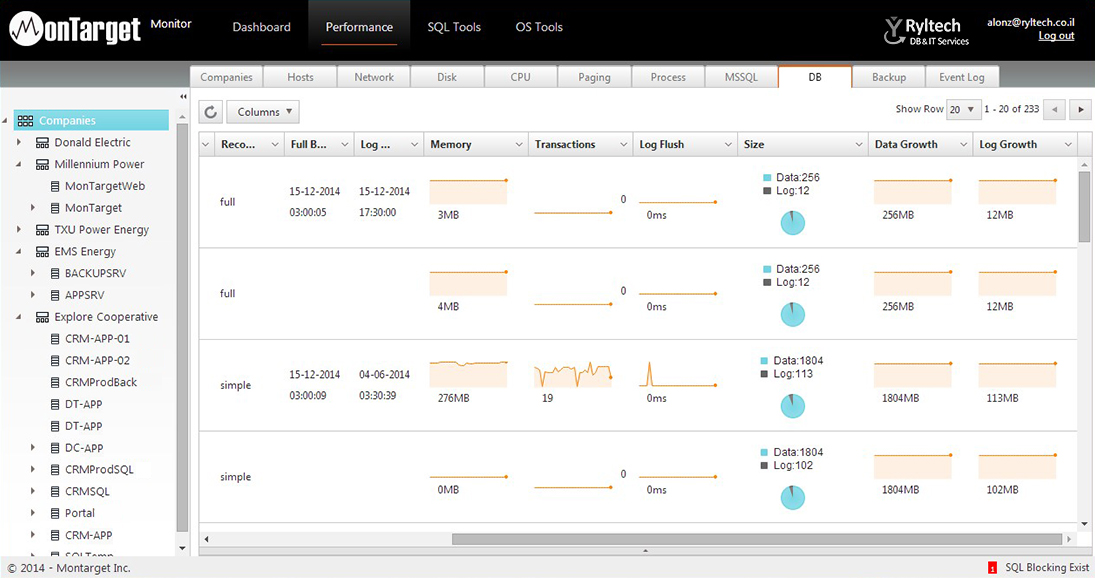
Task: Open the Companies tab
Action: click(x=226, y=77)
